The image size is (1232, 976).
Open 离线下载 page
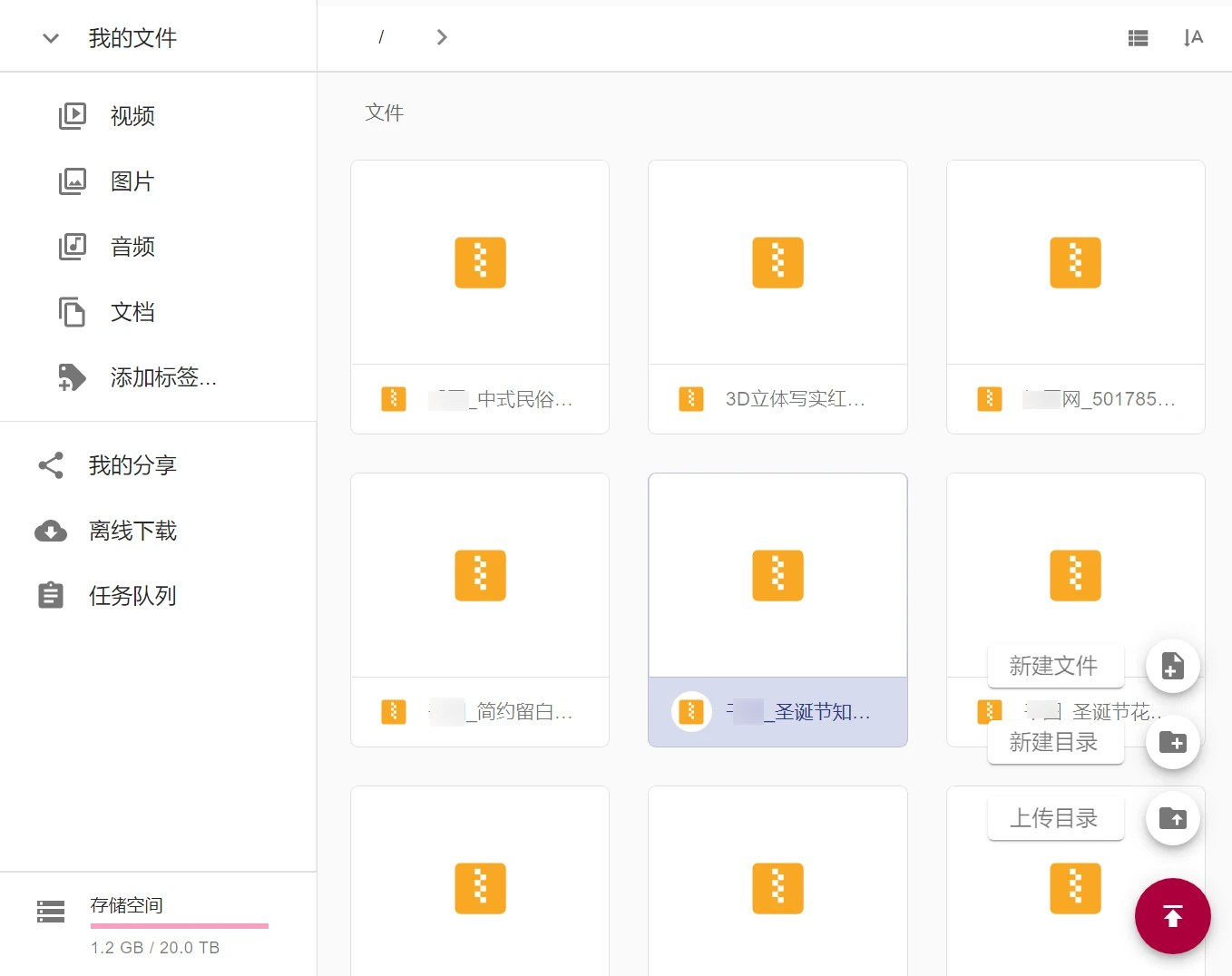pos(132,531)
